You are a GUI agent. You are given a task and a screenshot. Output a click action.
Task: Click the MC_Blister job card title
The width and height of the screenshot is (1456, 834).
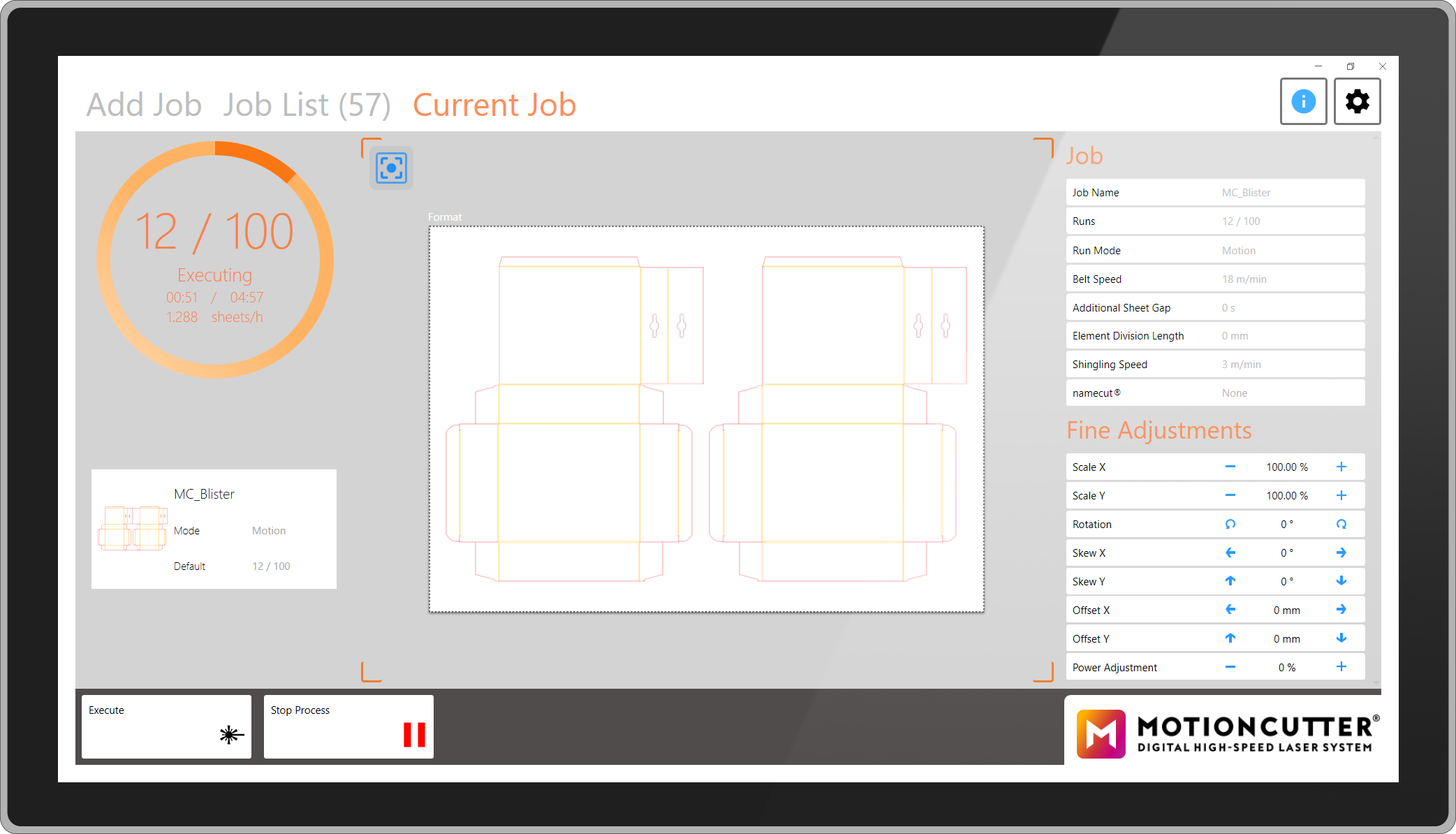click(204, 494)
